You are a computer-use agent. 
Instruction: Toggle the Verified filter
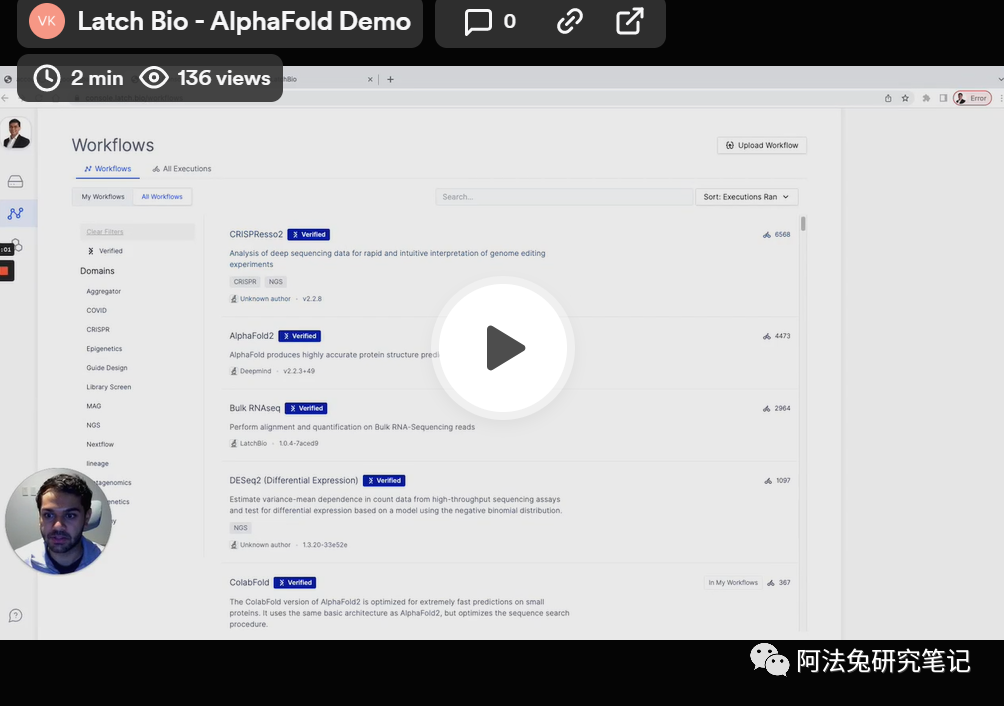tap(105, 251)
